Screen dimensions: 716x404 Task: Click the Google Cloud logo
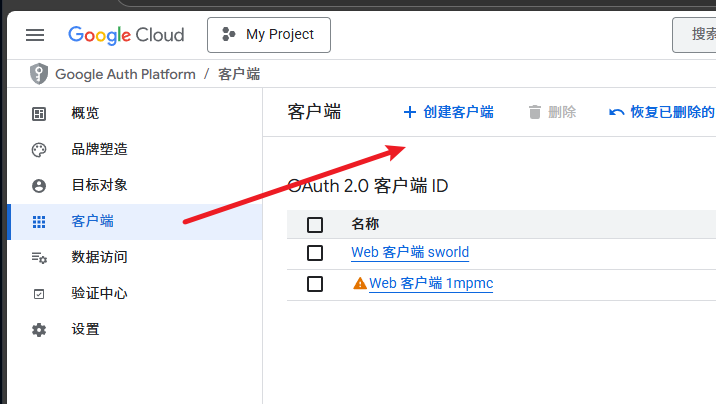coord(126,35)
